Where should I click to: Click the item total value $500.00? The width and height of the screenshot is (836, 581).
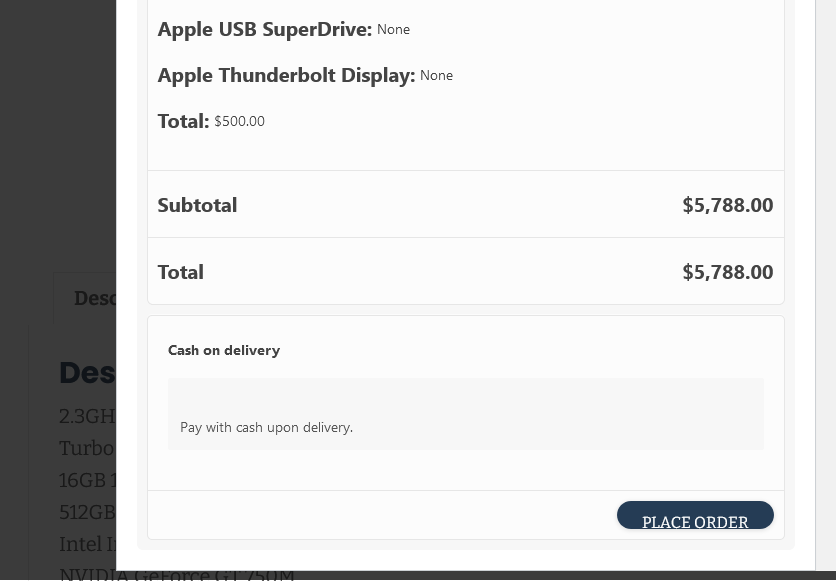239,122
